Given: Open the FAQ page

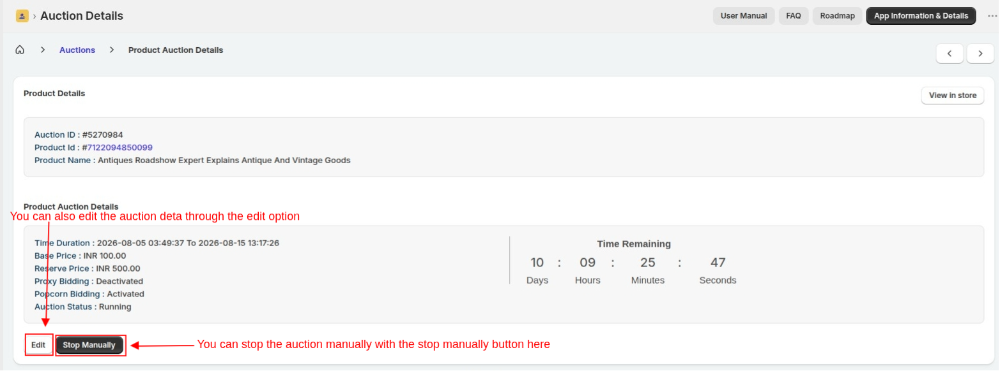Looking at the screenshot, I should [x=793, y=16].
